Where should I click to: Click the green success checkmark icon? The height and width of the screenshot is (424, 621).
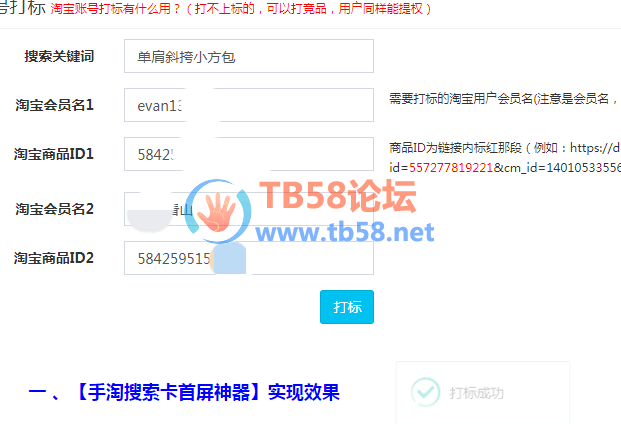[x=425, y=392]
